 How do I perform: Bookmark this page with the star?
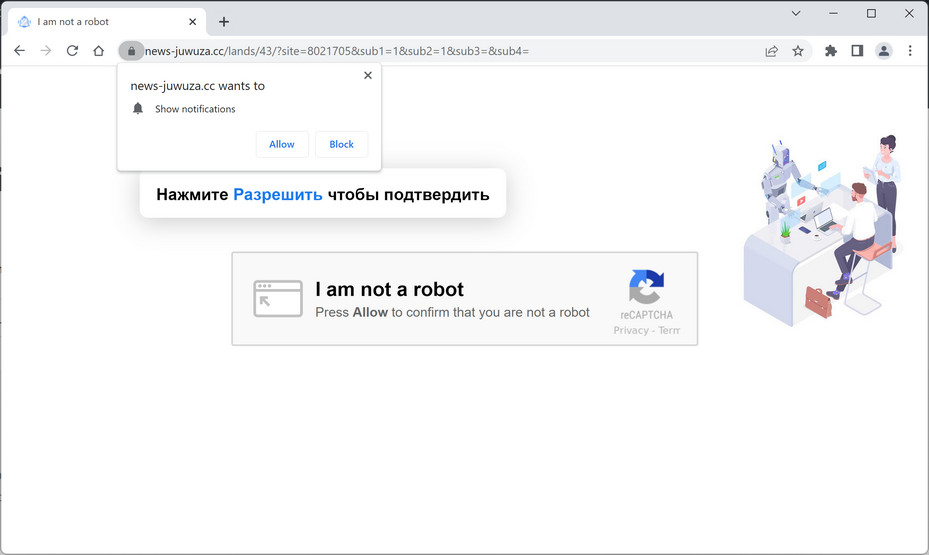point(798,51)
